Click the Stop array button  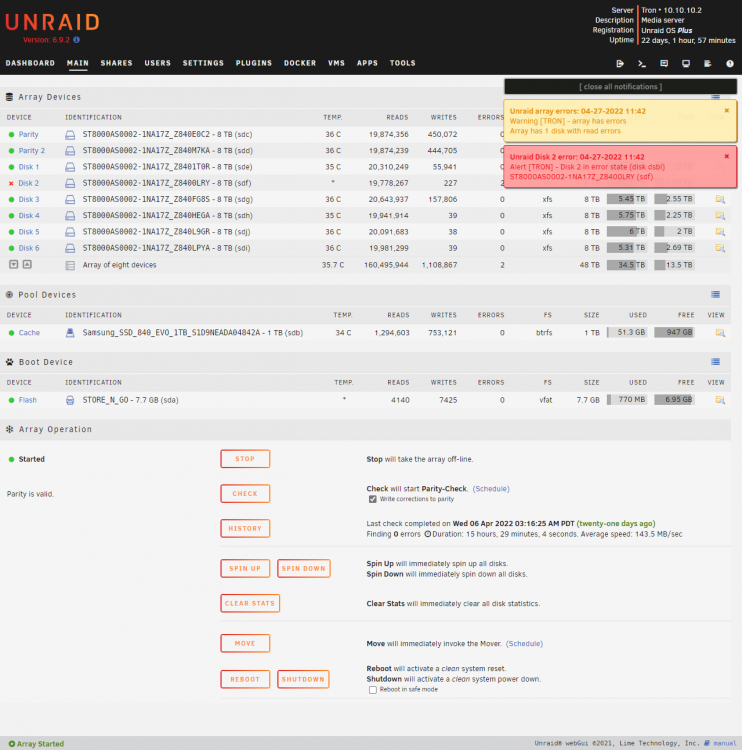tap(245, 459)
